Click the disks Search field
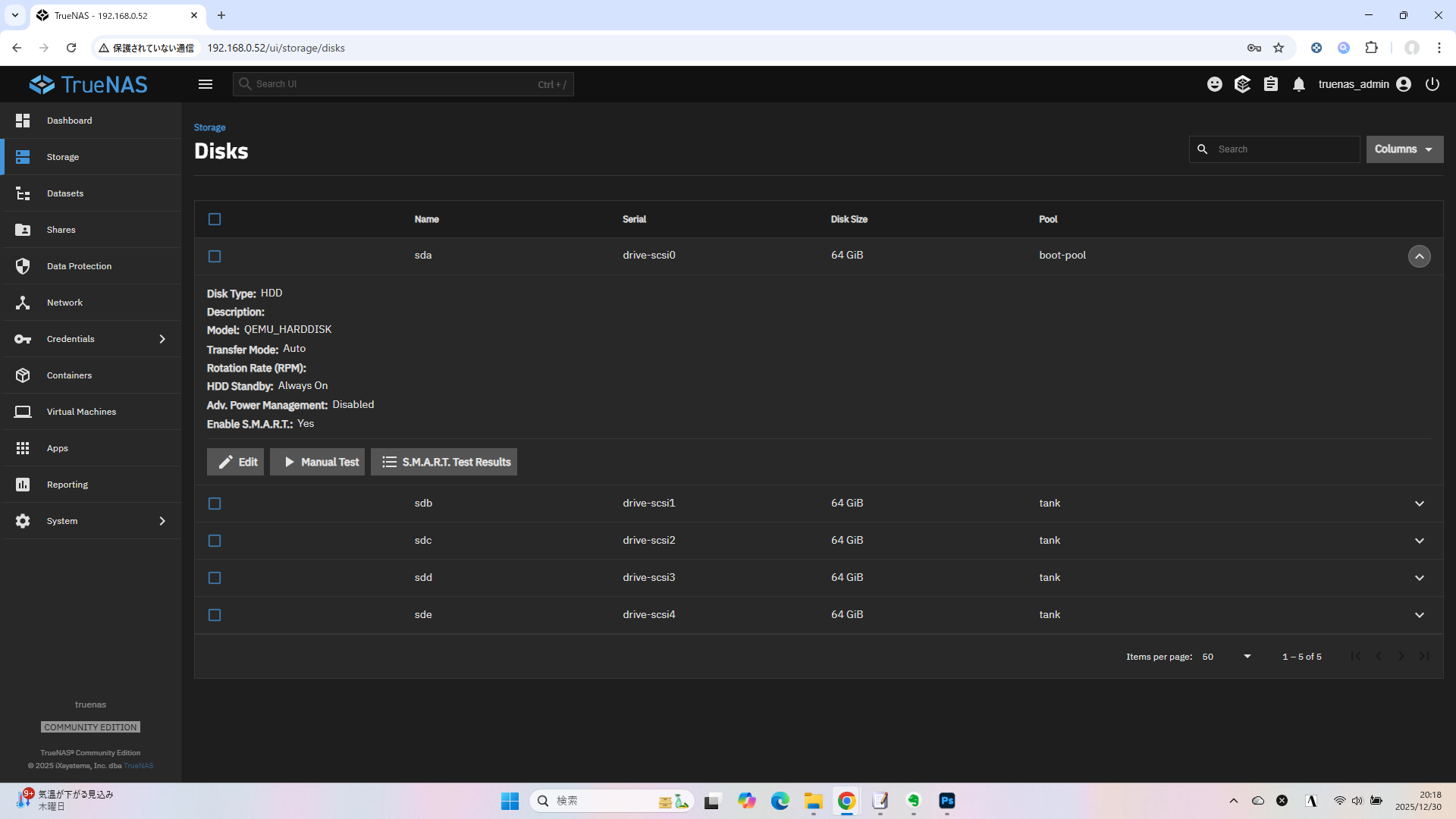1456x819 pixels. pos(1283,149)
